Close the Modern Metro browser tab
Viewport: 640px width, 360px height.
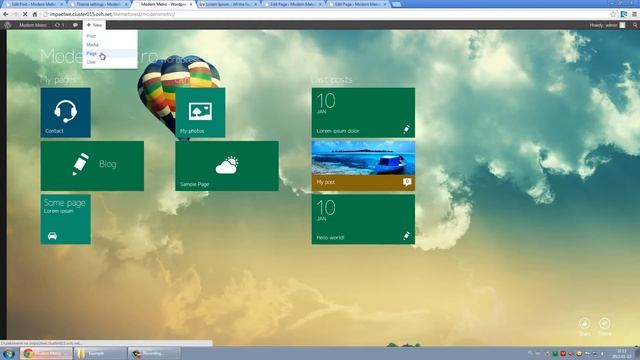click(x=191, y=4)
